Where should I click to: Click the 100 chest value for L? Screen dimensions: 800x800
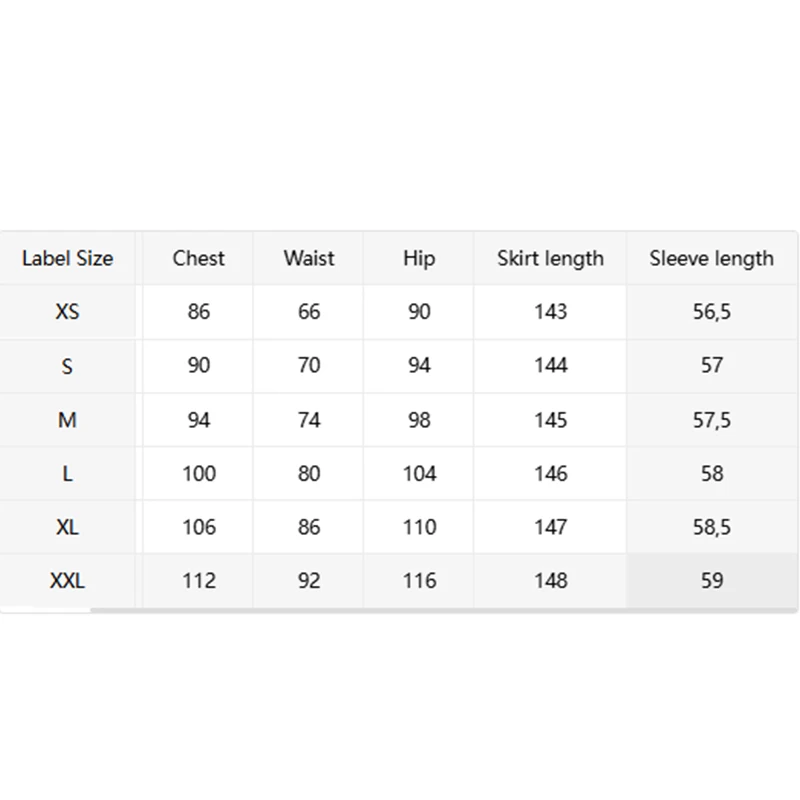[198, 473]
